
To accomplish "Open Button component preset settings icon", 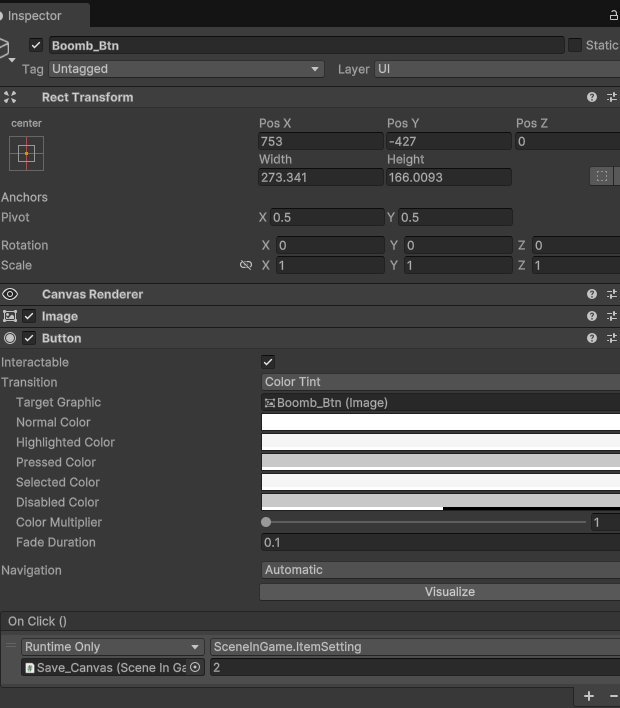I will point(612,338).
